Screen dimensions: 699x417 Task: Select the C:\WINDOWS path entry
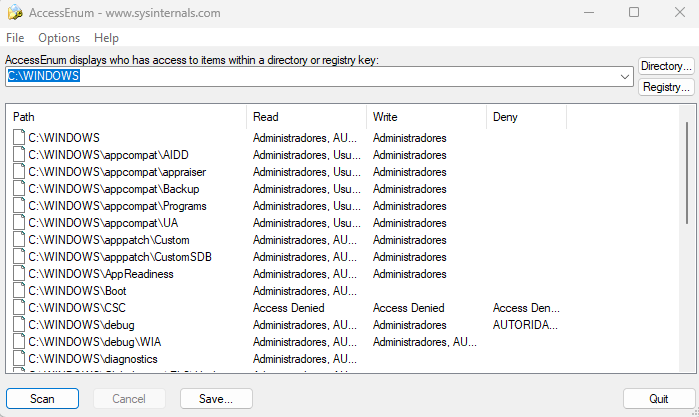coord(64,138)
